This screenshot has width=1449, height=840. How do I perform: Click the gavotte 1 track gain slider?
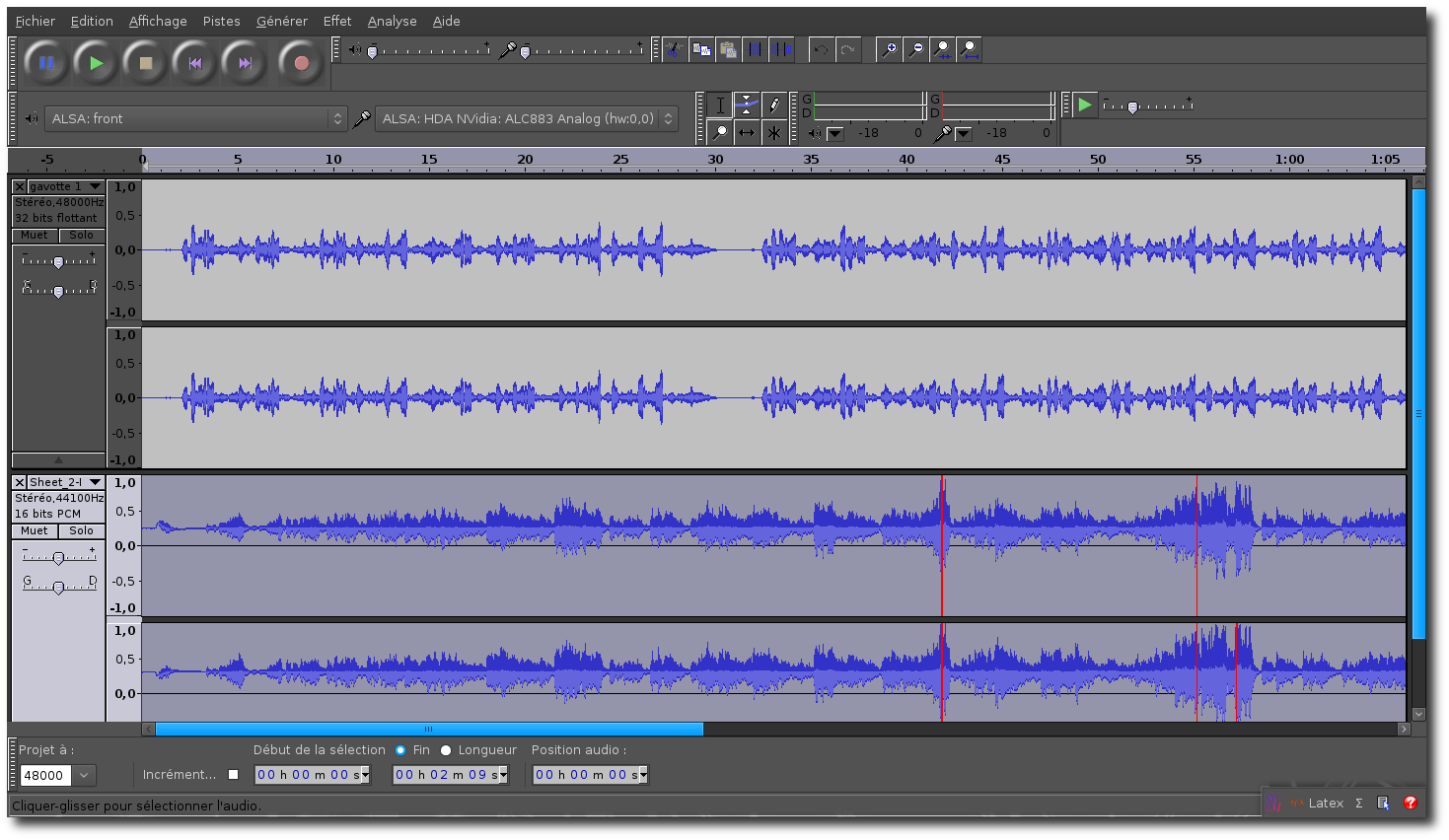click(58, 261)
